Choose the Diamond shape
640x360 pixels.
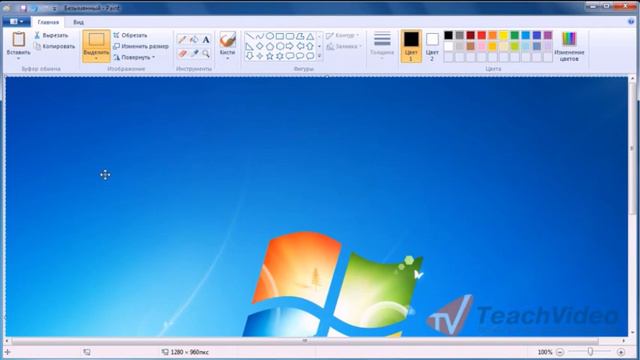click(x=260, y=46)
